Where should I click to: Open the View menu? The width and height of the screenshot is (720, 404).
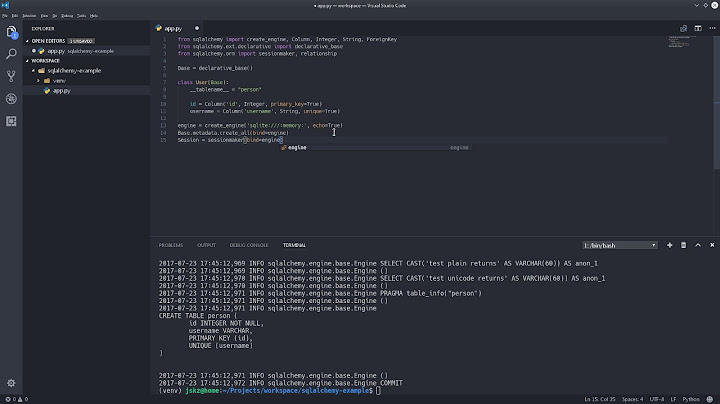coord(45,16)
